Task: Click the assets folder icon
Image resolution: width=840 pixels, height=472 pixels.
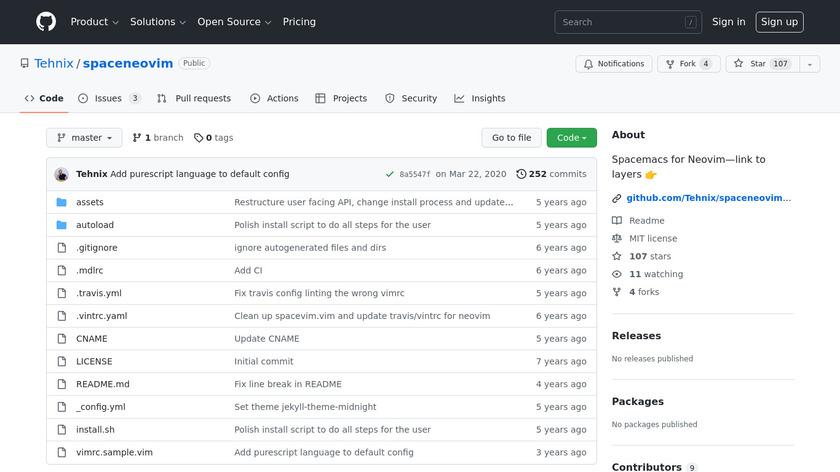Action: [x=62, y=202]
